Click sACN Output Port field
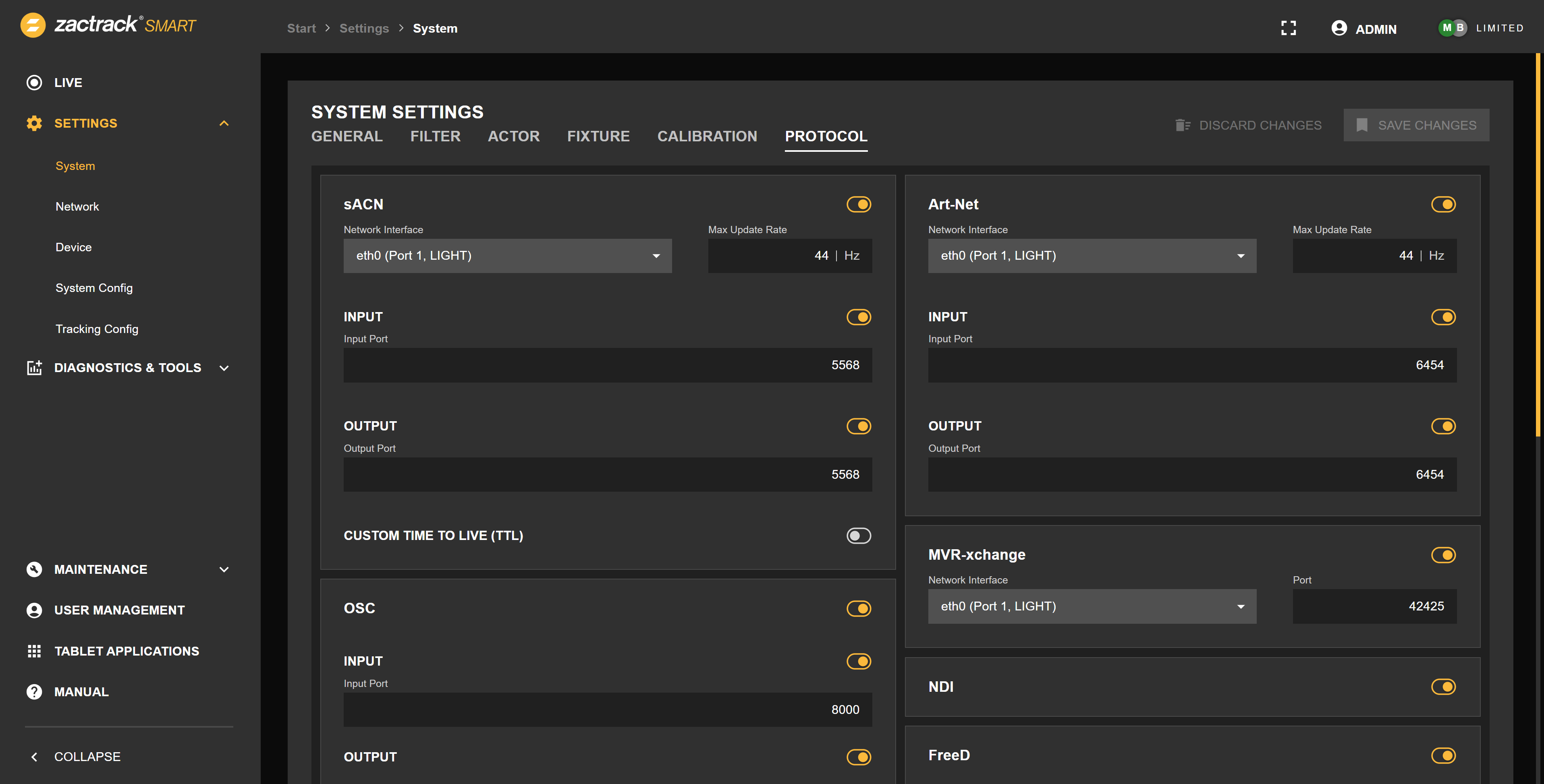The height and width of the screenshot is (784, 1544). (608, 475)
